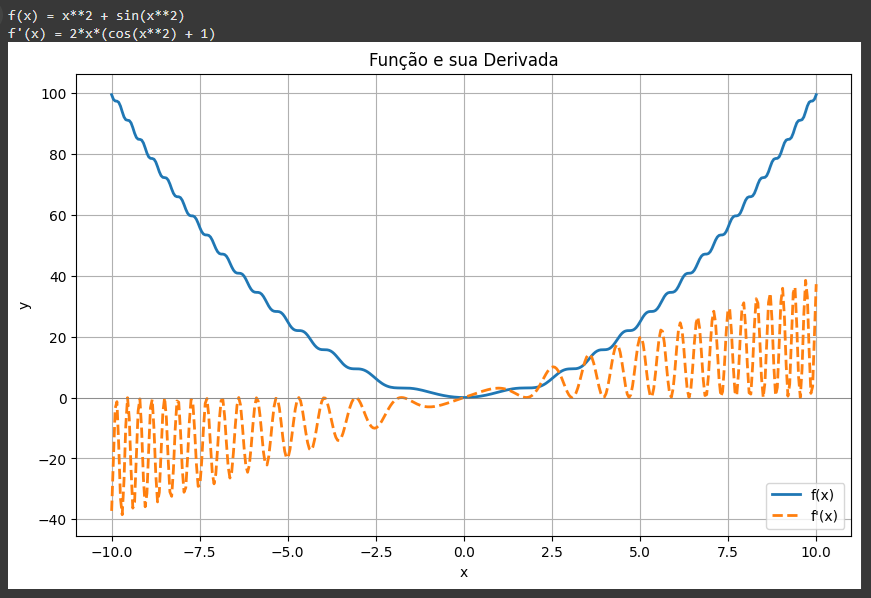Click the plot title "Função e sua Derivada"

463,61
